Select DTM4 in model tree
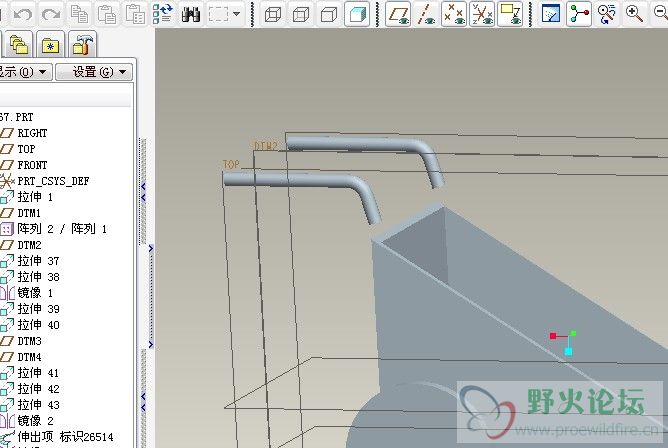668x448 pixels. coord(29,357)
